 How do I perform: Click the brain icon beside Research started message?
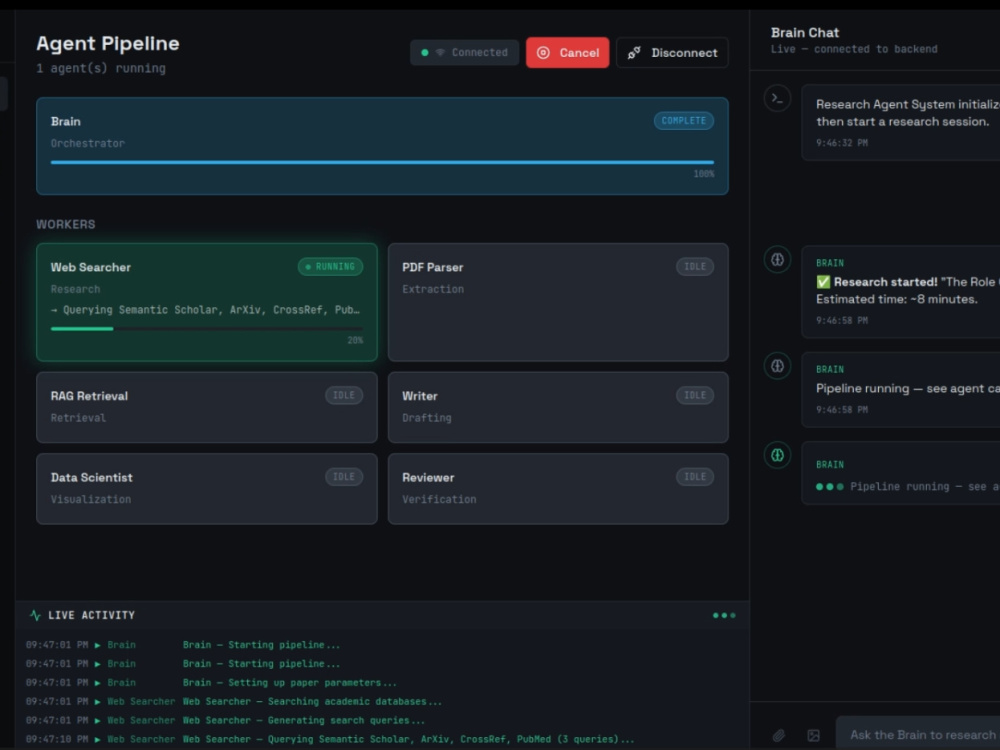coord(777,260)
